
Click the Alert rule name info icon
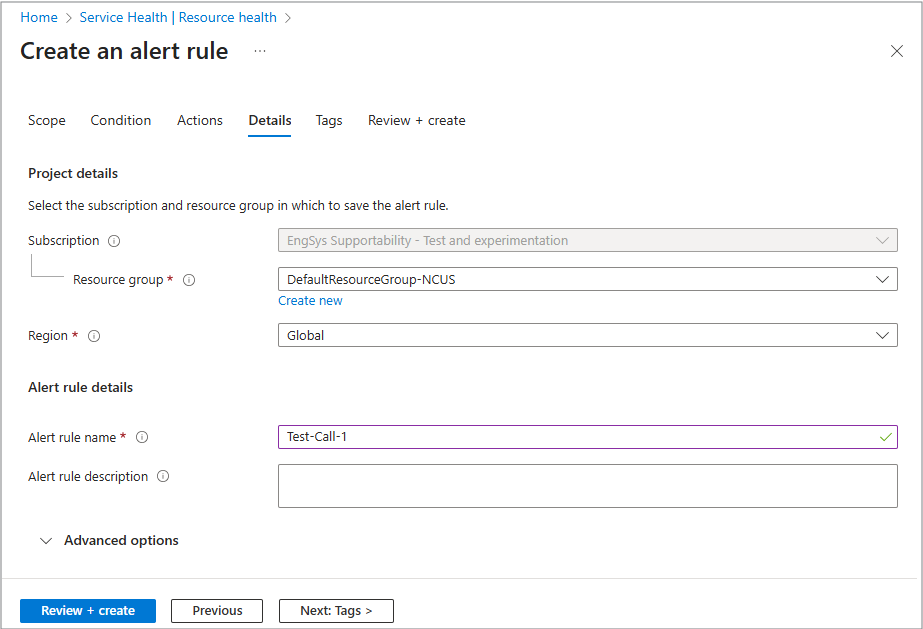142,437
